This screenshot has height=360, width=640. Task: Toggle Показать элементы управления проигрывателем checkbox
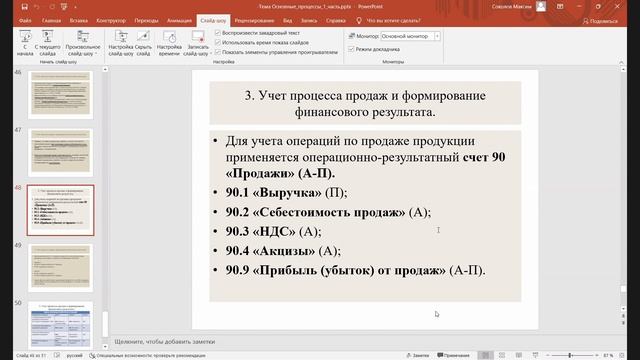click(218, 52)
